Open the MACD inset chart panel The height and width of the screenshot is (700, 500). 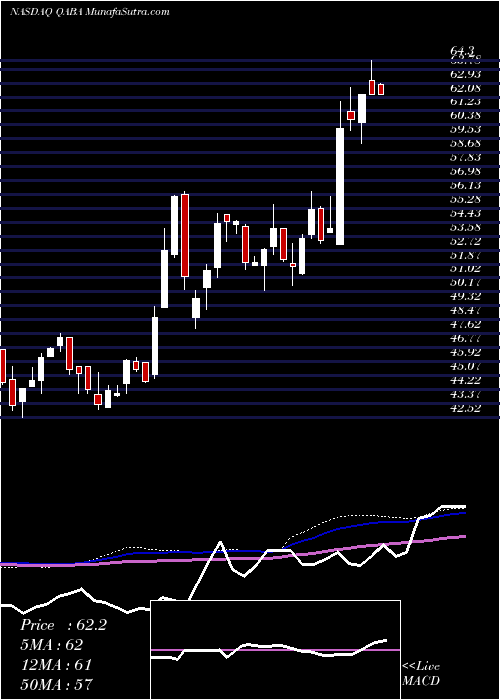pyautogui.click(x=276, y=650)
